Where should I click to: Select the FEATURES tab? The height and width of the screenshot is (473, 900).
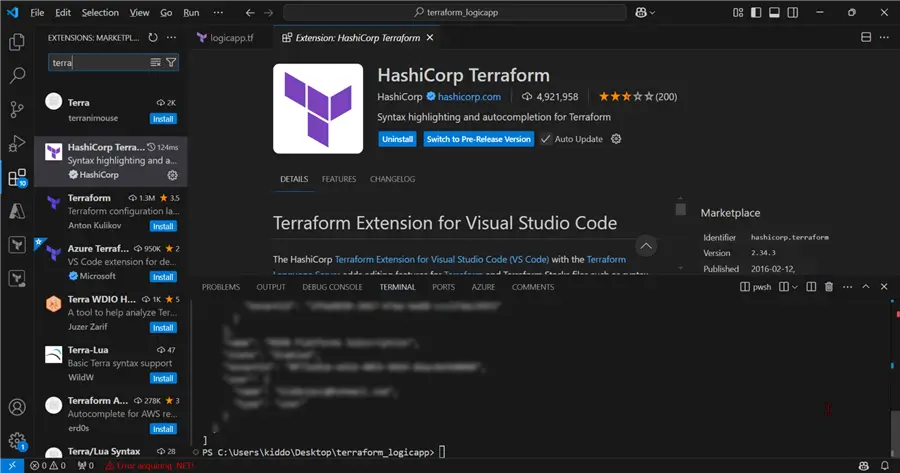coord(339,179)
